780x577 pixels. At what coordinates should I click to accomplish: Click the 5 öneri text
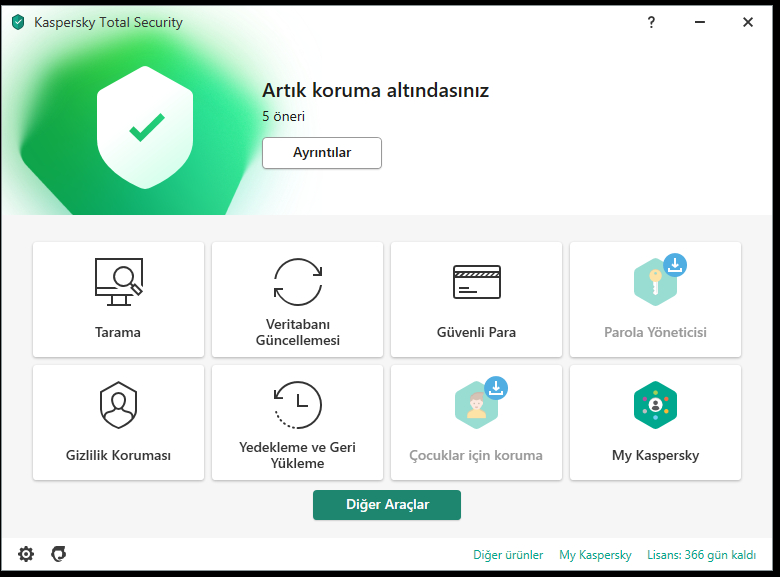pyautogui.click(x=284, y=116)
